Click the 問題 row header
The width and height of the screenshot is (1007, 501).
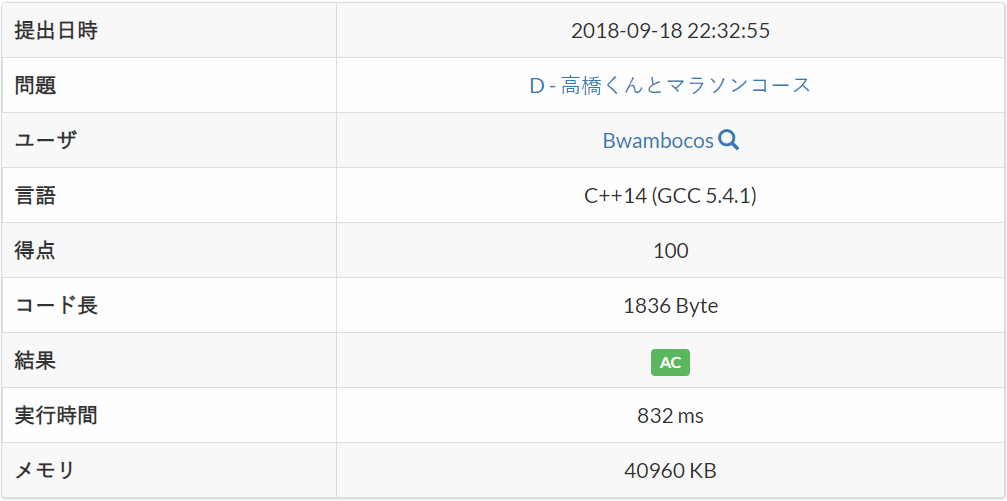tap(35, 86)
